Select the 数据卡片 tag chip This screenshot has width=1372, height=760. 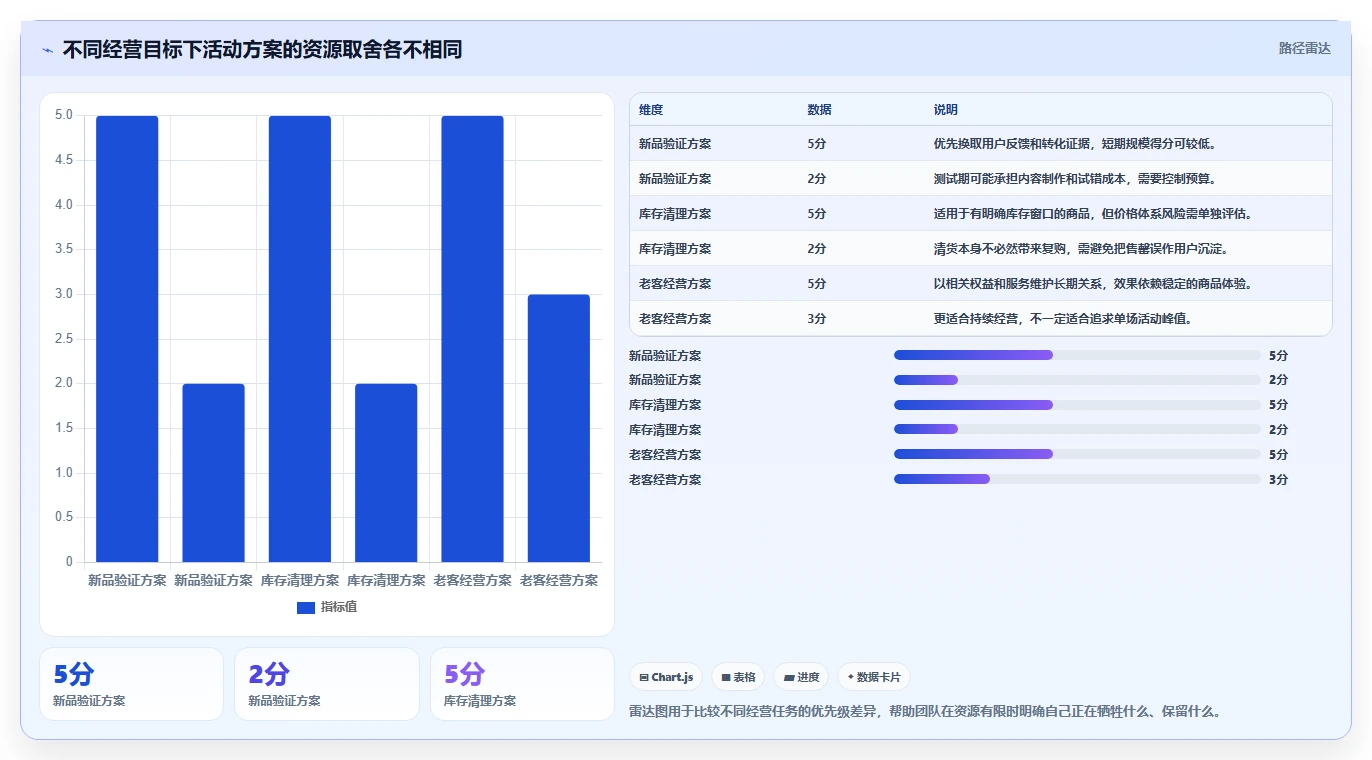[x=874, y=677]
